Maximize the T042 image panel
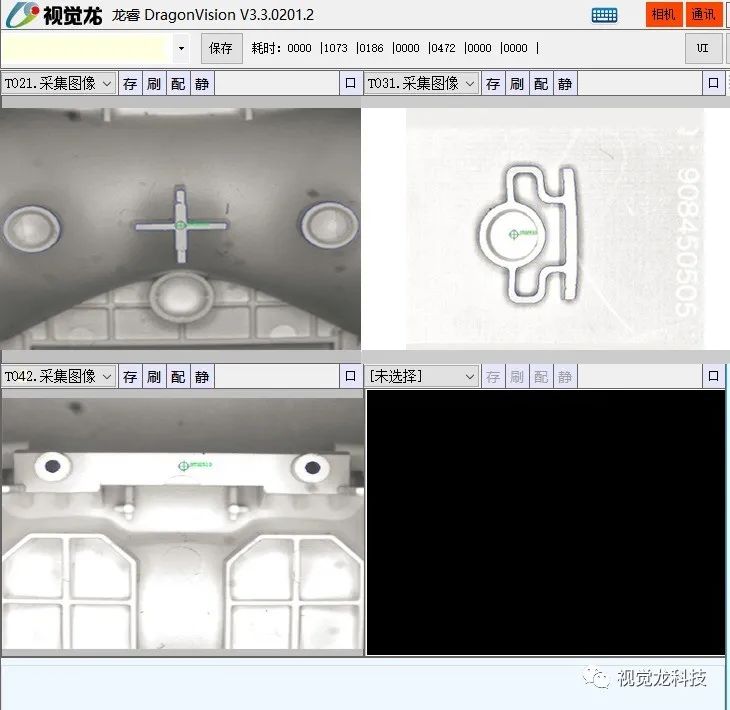 tap(350, 377)
